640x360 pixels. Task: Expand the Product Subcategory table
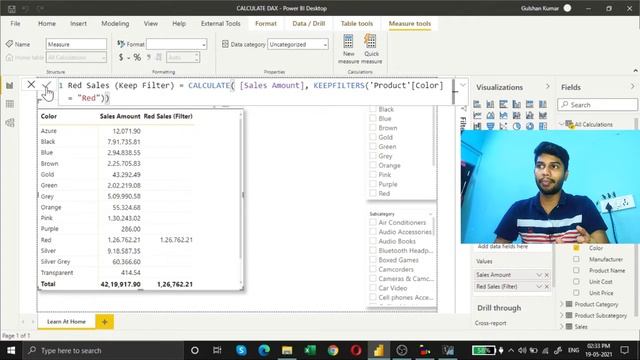562,315
